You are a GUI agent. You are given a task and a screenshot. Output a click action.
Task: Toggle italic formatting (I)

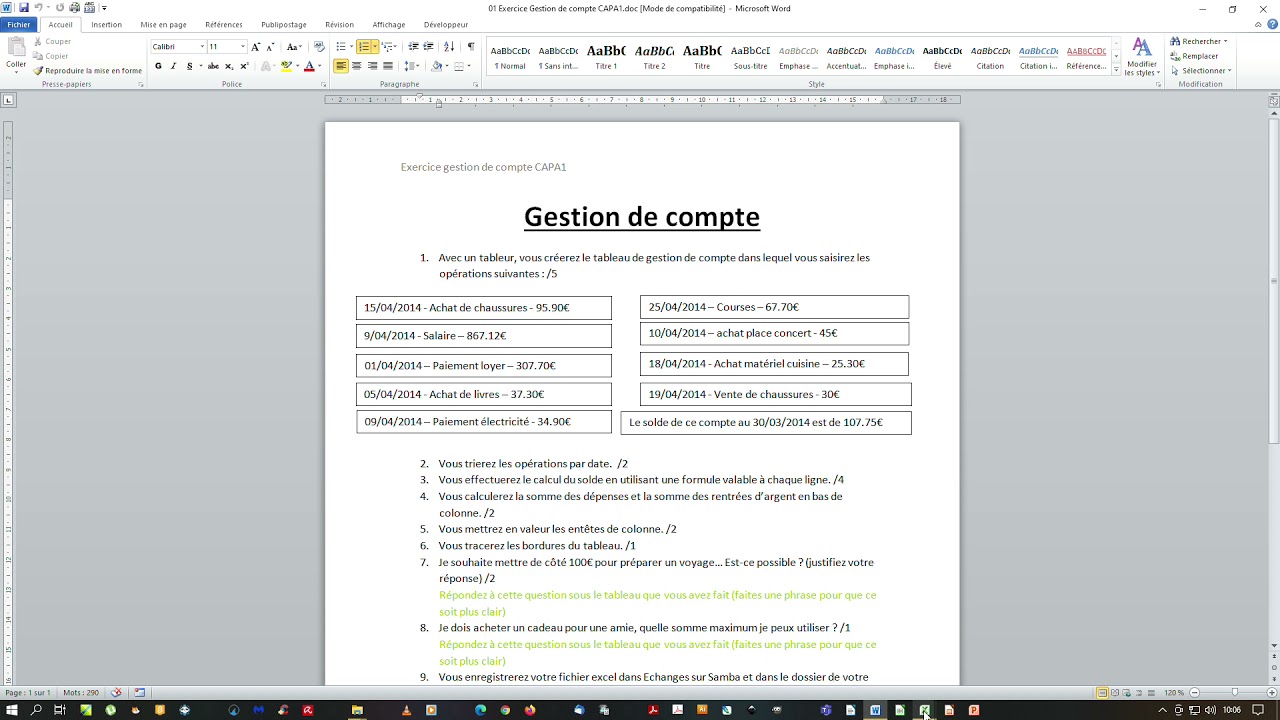173,66
